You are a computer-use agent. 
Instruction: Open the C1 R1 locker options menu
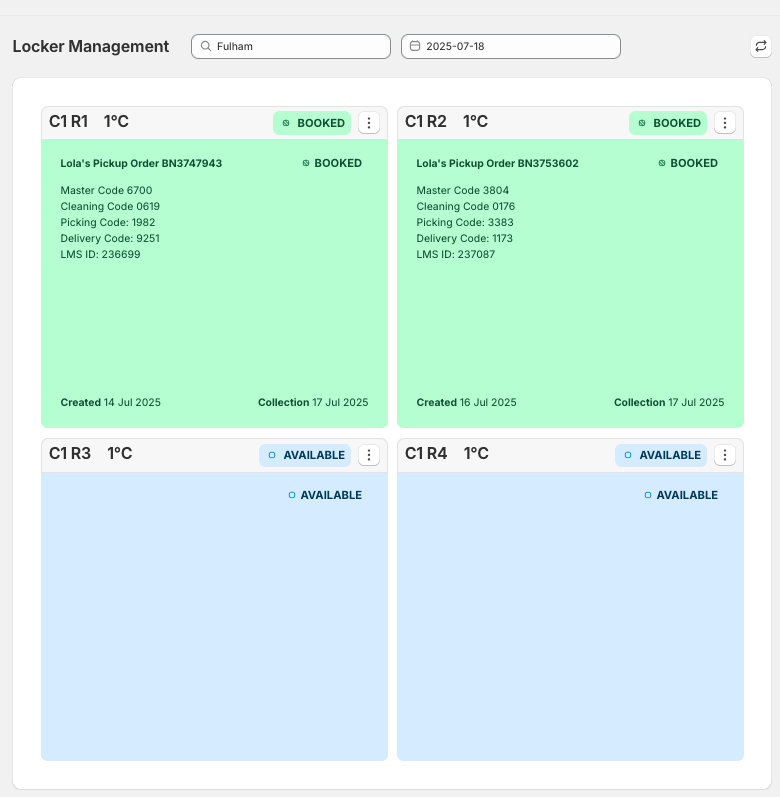click(x=369, y=123)
